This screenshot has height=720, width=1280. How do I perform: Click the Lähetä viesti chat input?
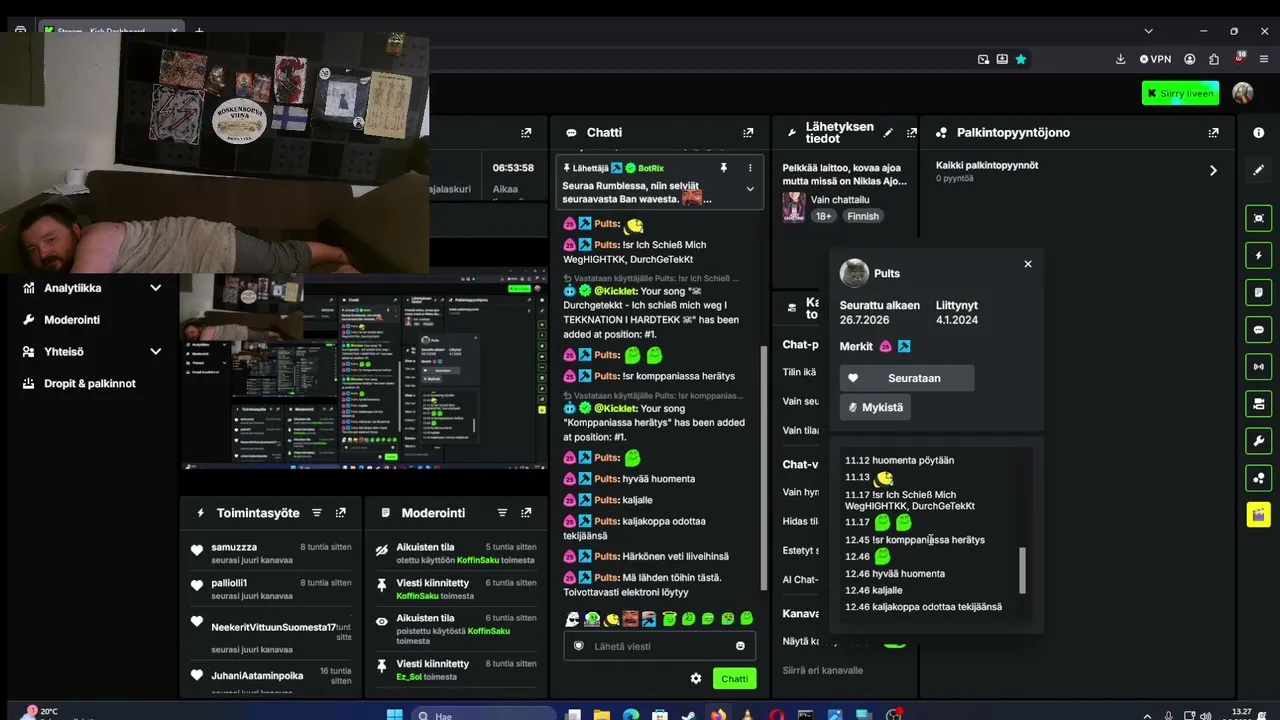(x=660, y=646)
